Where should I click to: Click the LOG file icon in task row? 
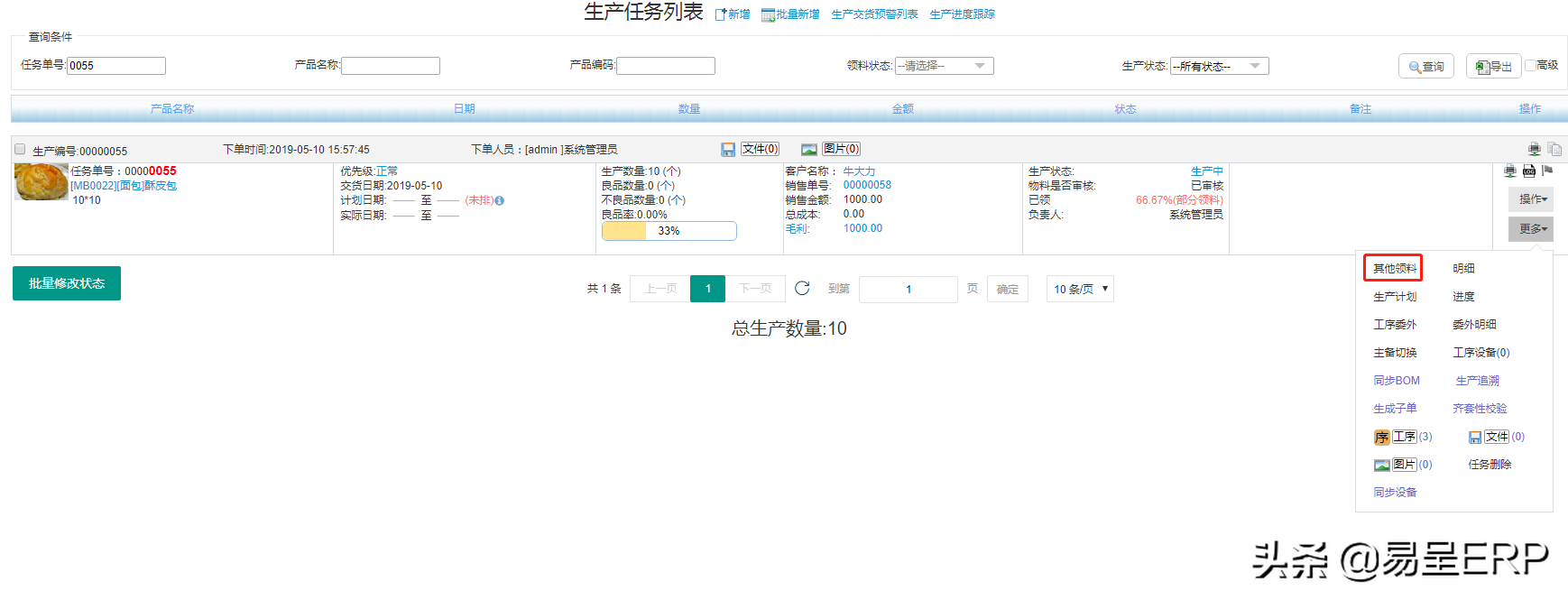pyautogui.click(x=1528, y=171)
